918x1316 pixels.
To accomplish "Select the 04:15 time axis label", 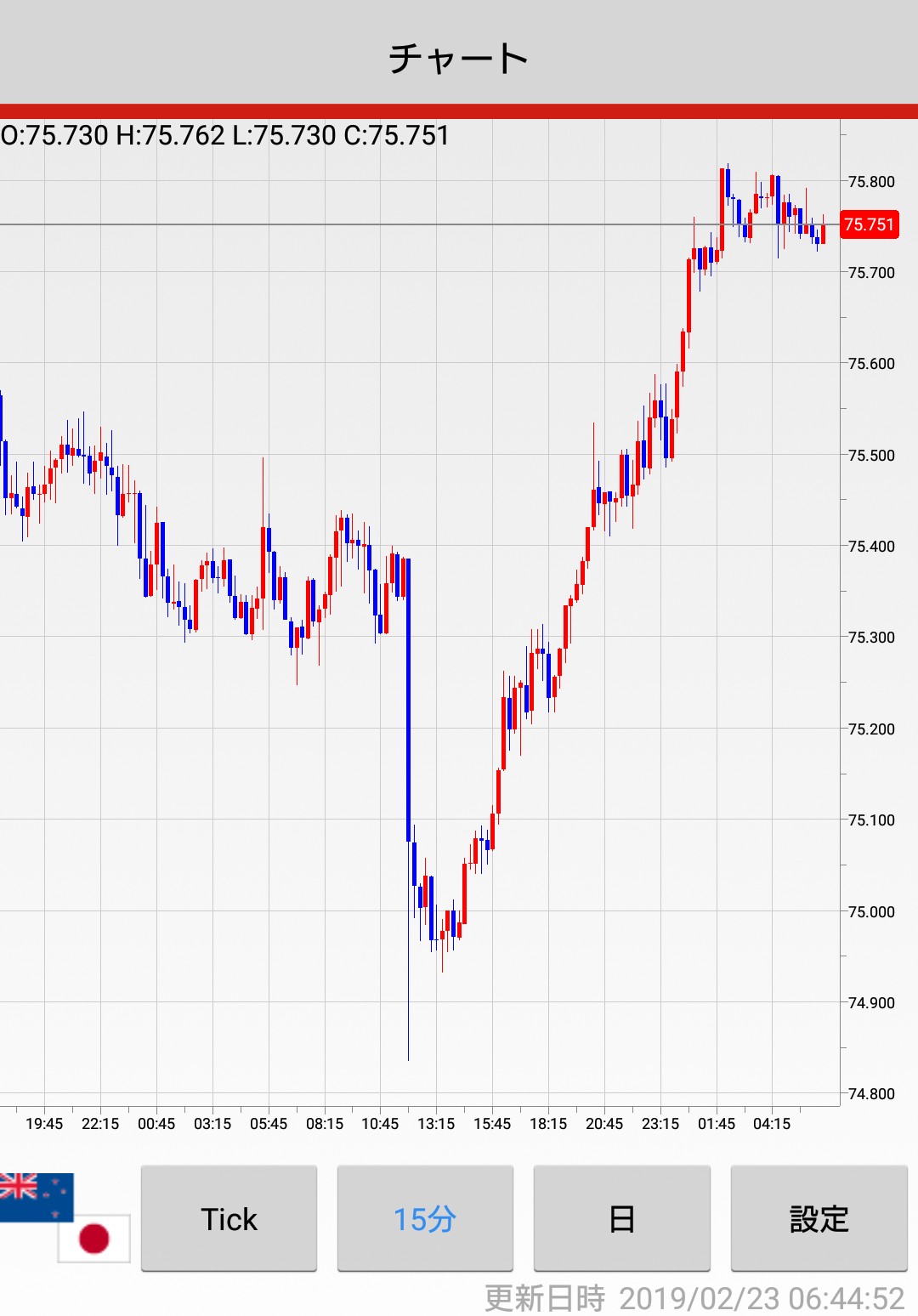I will 772,1124.
